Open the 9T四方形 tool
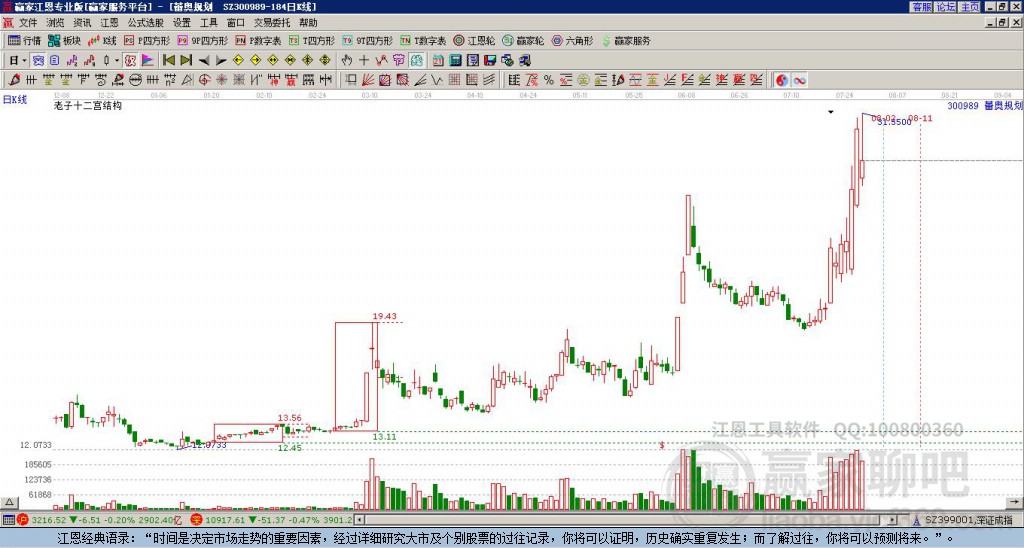Image resolution: width=1024 pixels, height=548 pixels. pyautogui.click(x=368, y=40)
